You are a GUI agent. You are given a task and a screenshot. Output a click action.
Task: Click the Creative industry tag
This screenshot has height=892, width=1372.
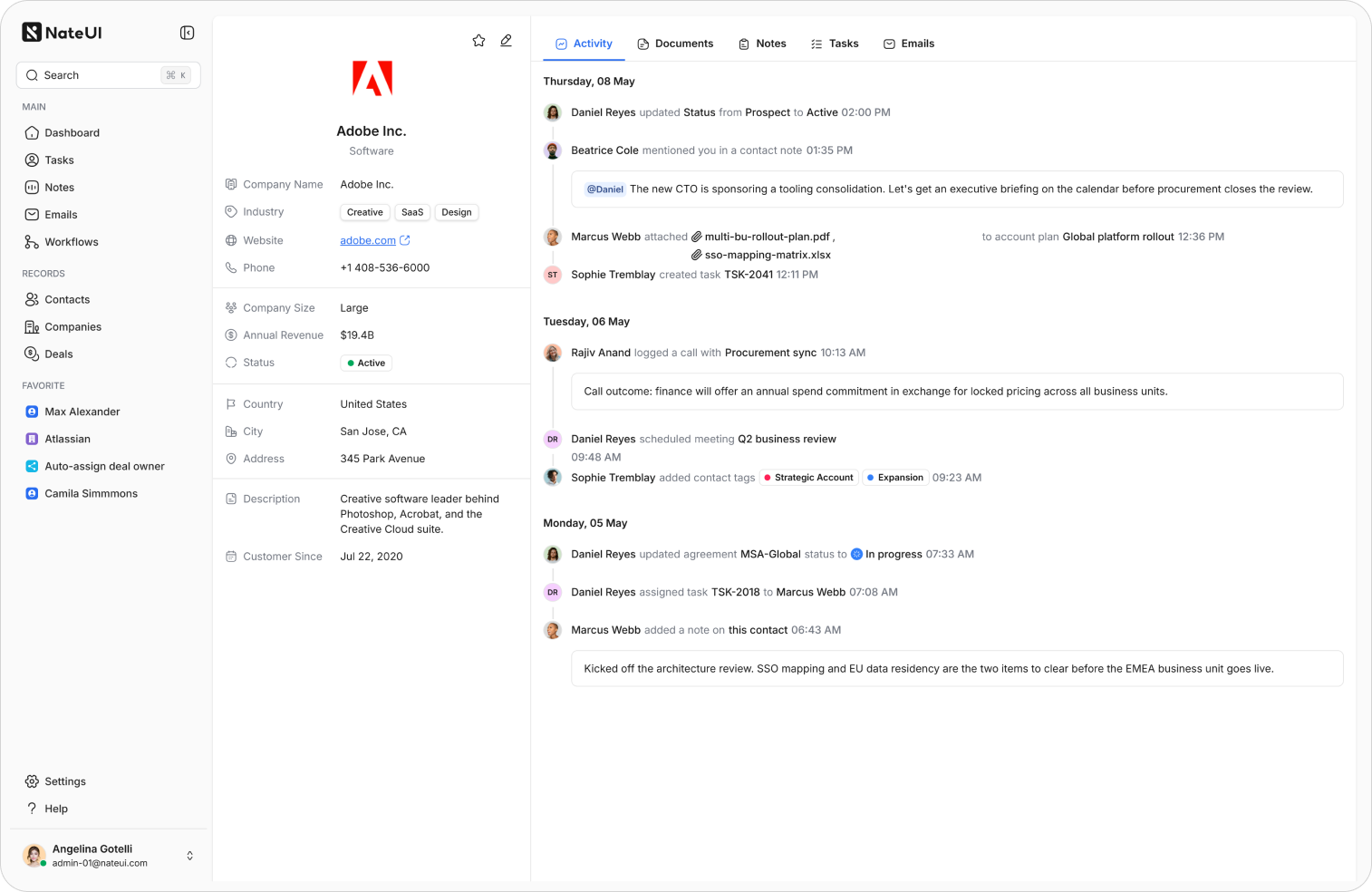(365, 212)
